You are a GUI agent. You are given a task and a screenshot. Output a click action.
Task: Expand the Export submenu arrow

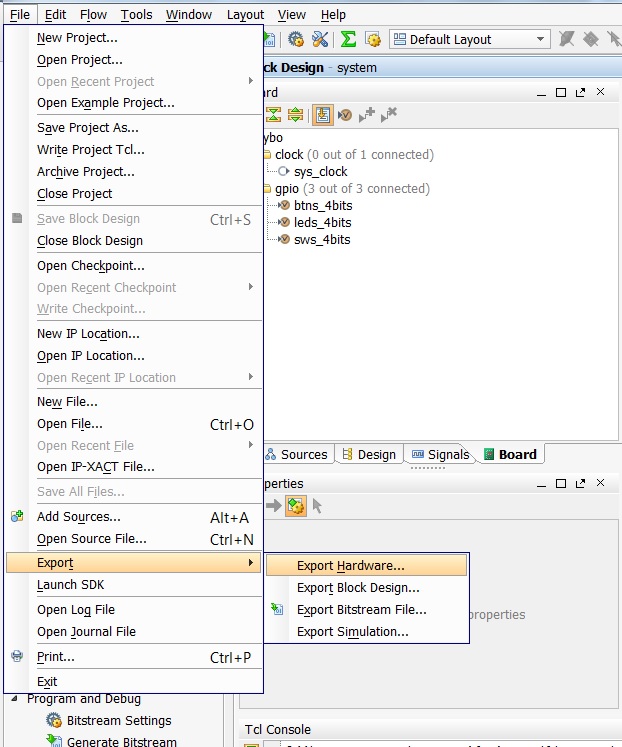point(251,563)
